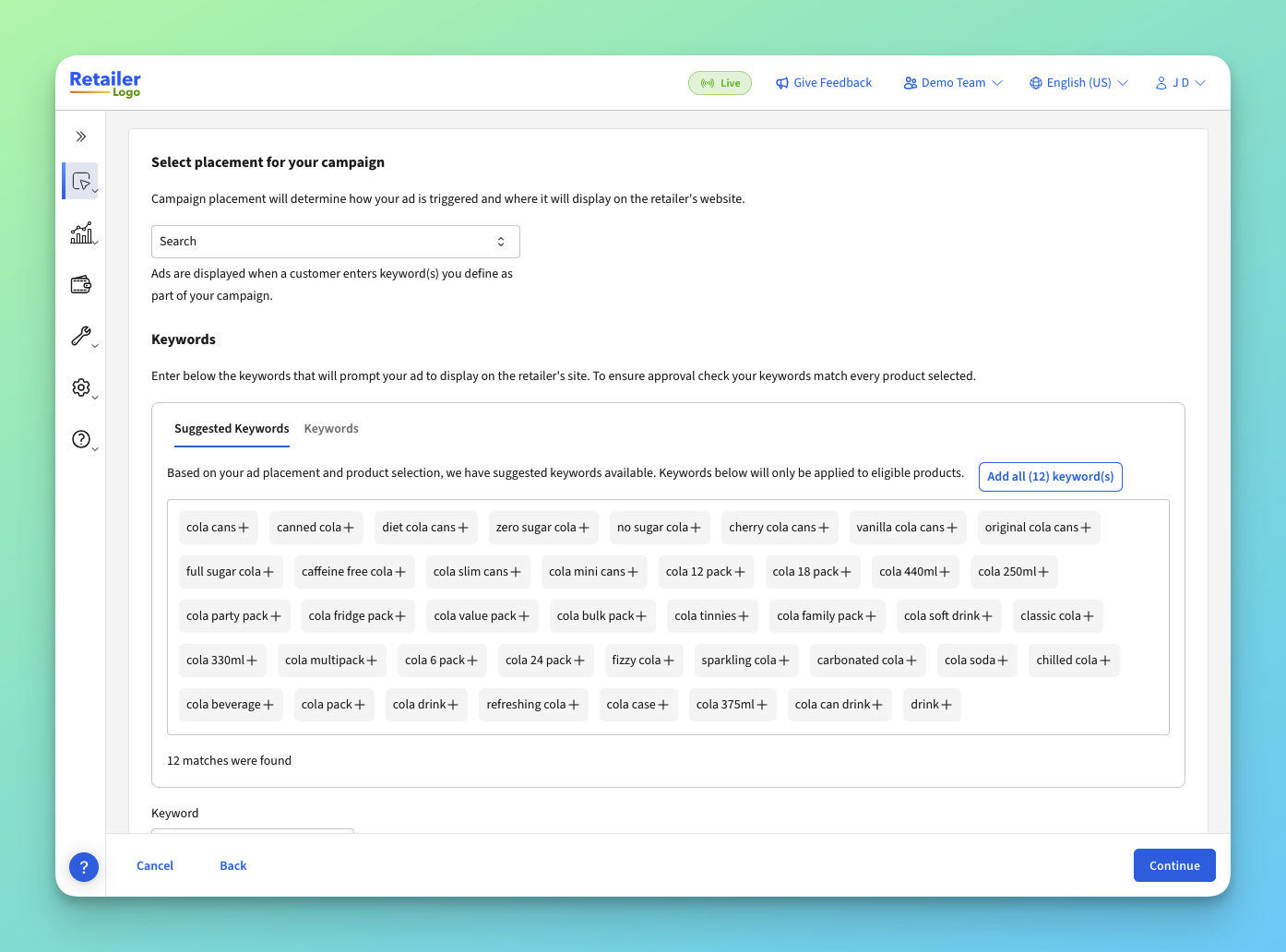This screenshot has height=952, width=1286.
Task: Click the blue help bubble button
Action: coord(84,866)
